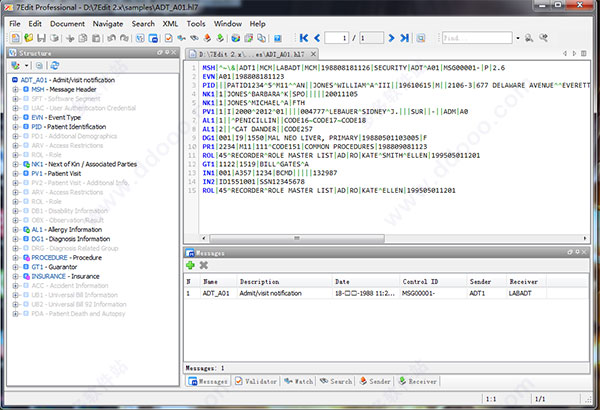The image size is (600, 410).
Task: Click the current message number field
Action: 336,38
